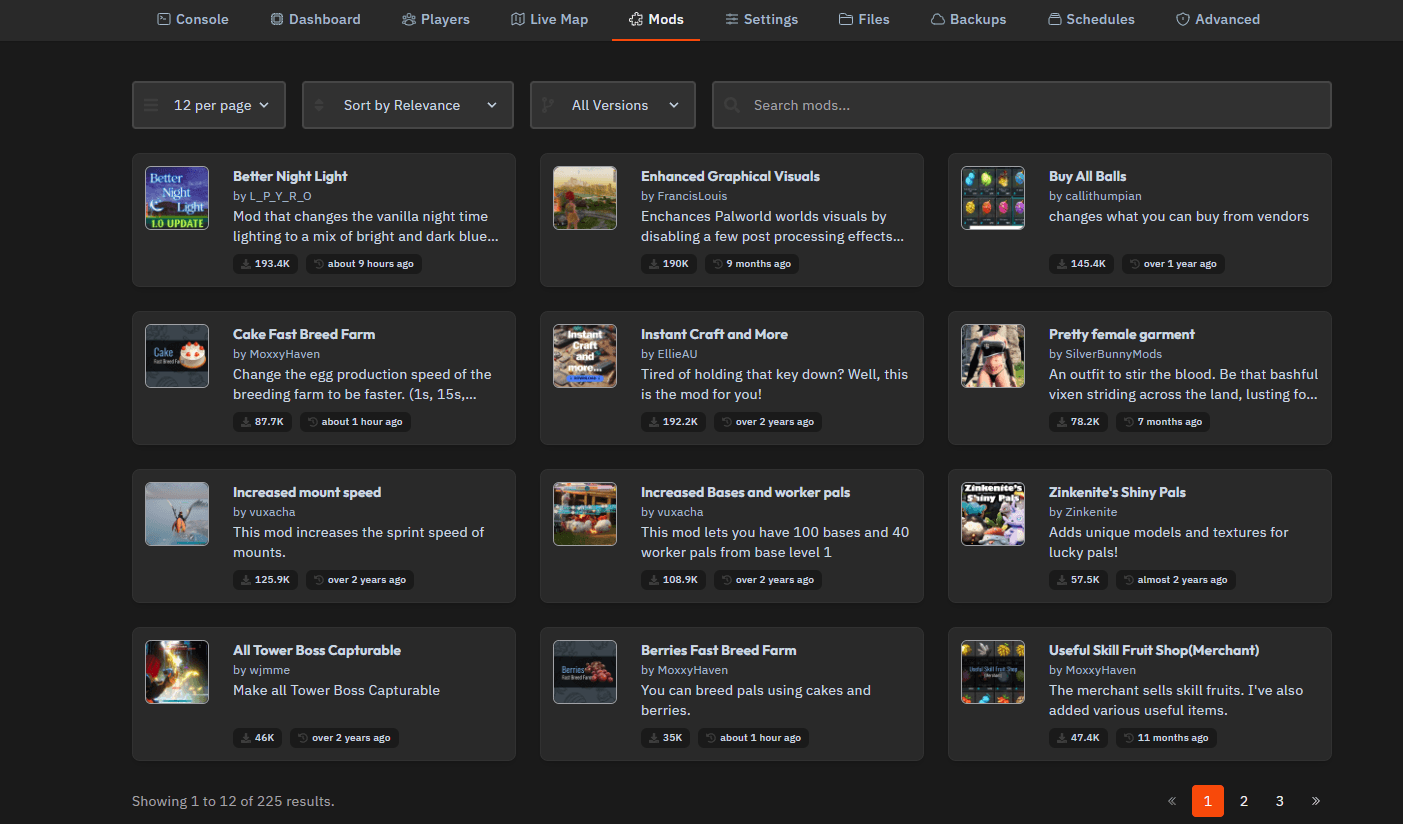Viewport: 1403px width, 824px height.
Task: Open the Live Map tab
Action: pyautogui.click(x=549, y=19)
